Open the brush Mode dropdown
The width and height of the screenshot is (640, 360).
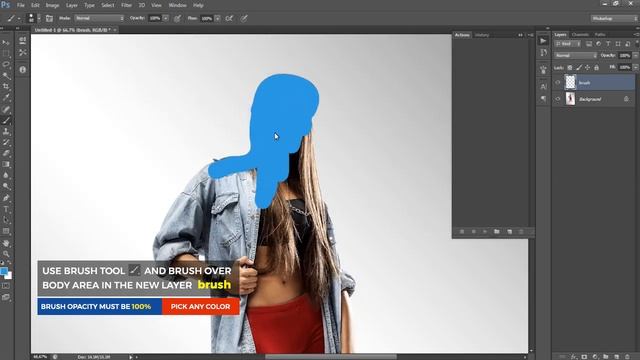[99, 18]
